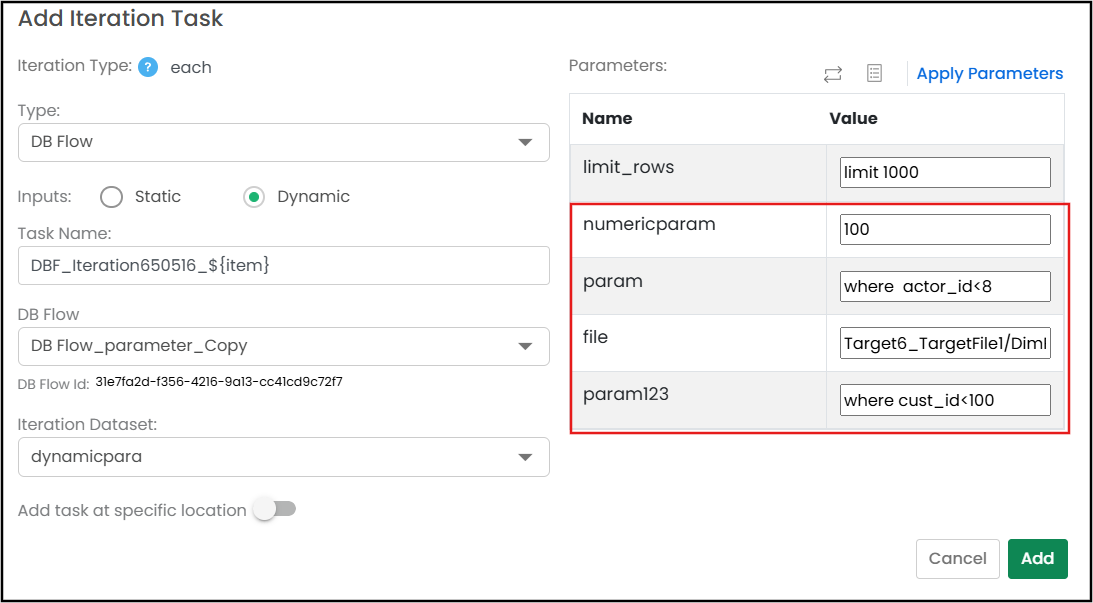Click the 'param' parameter name cell
Image resolution: width=1093 pixels, height=603 pixels.
[x=698, y=286]
